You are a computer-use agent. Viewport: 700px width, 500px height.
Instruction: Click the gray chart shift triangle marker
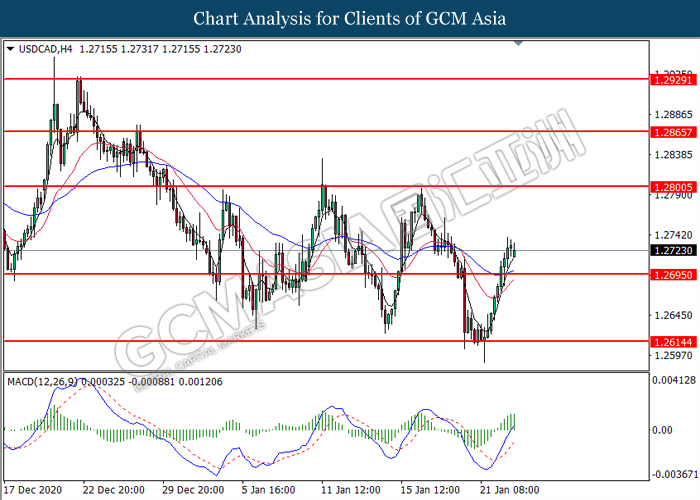click(x=517, y=44)
